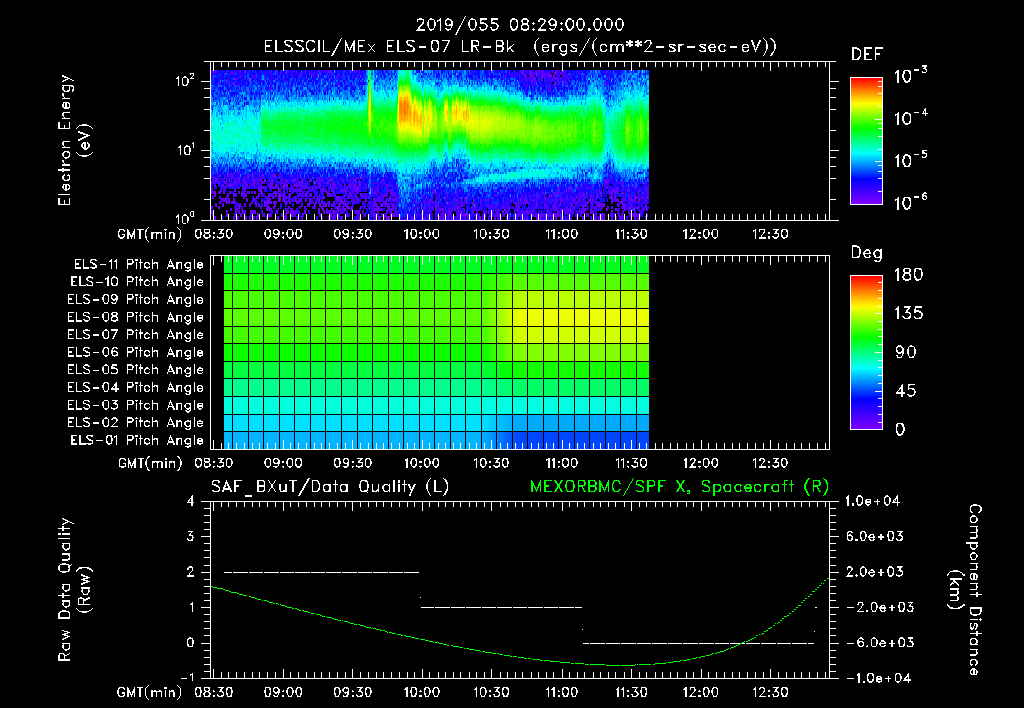Select the ELS-09 Pitch Angle row label

point(136,300)
